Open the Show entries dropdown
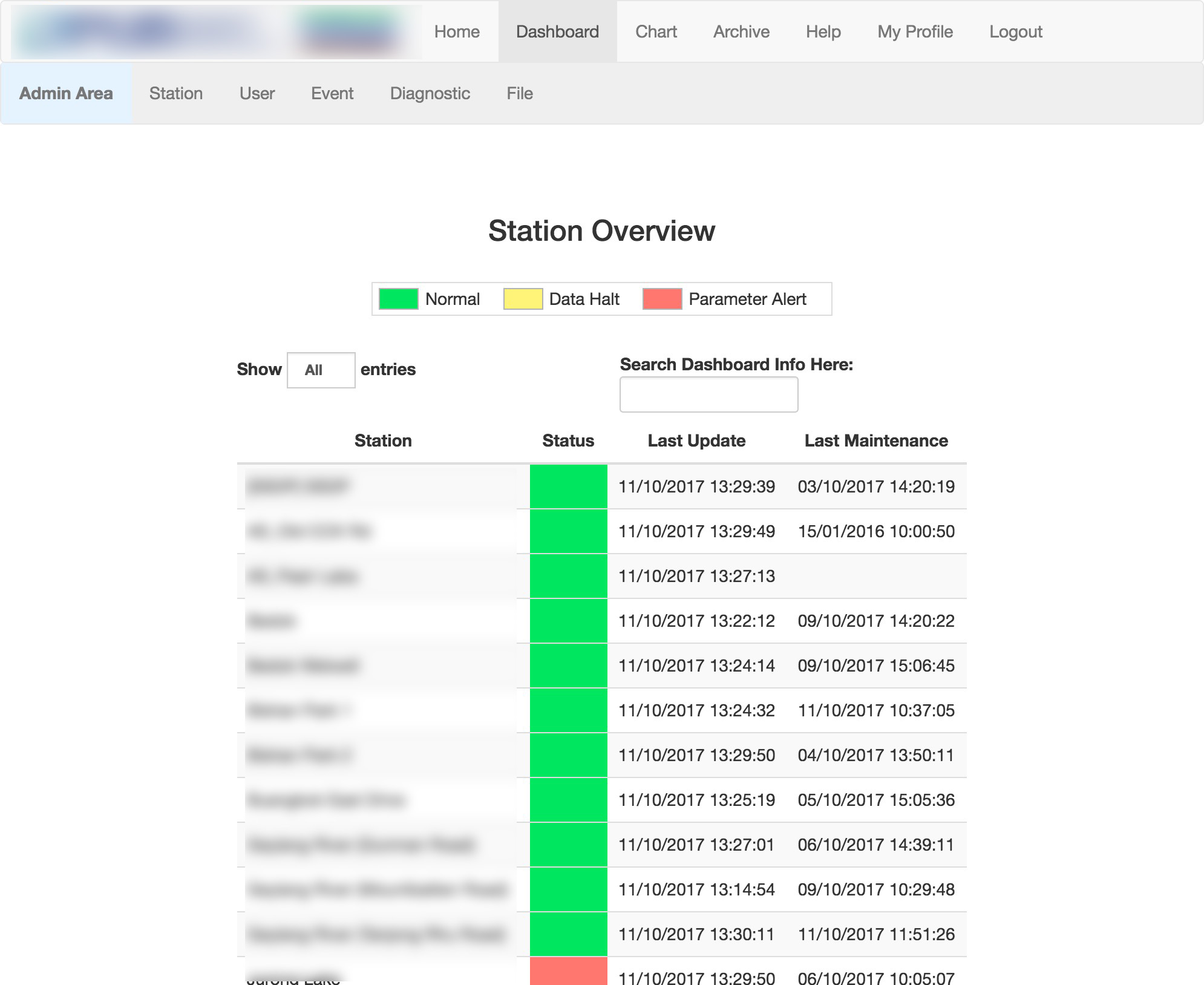 (321, 369)
